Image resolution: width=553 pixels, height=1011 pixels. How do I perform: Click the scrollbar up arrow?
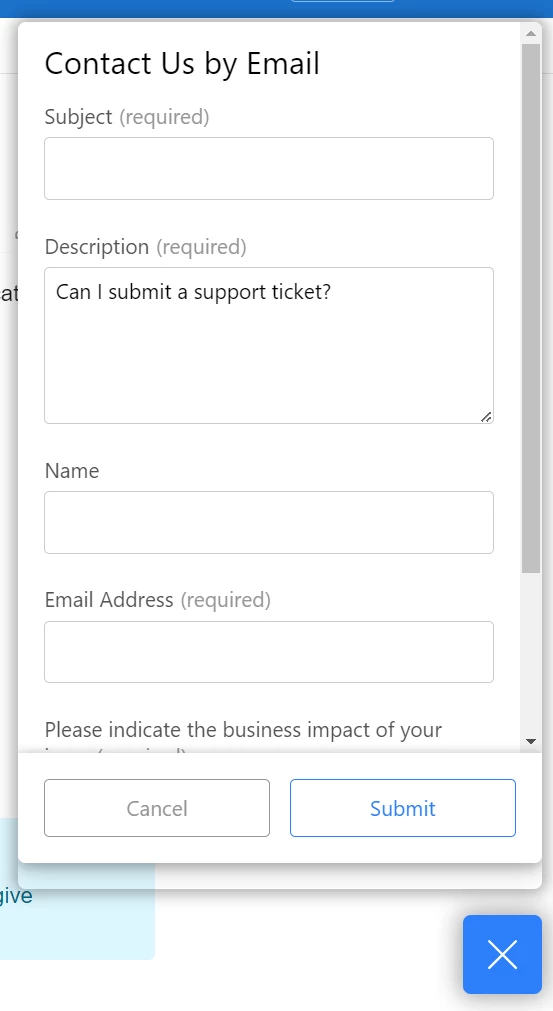pos(531,33)
